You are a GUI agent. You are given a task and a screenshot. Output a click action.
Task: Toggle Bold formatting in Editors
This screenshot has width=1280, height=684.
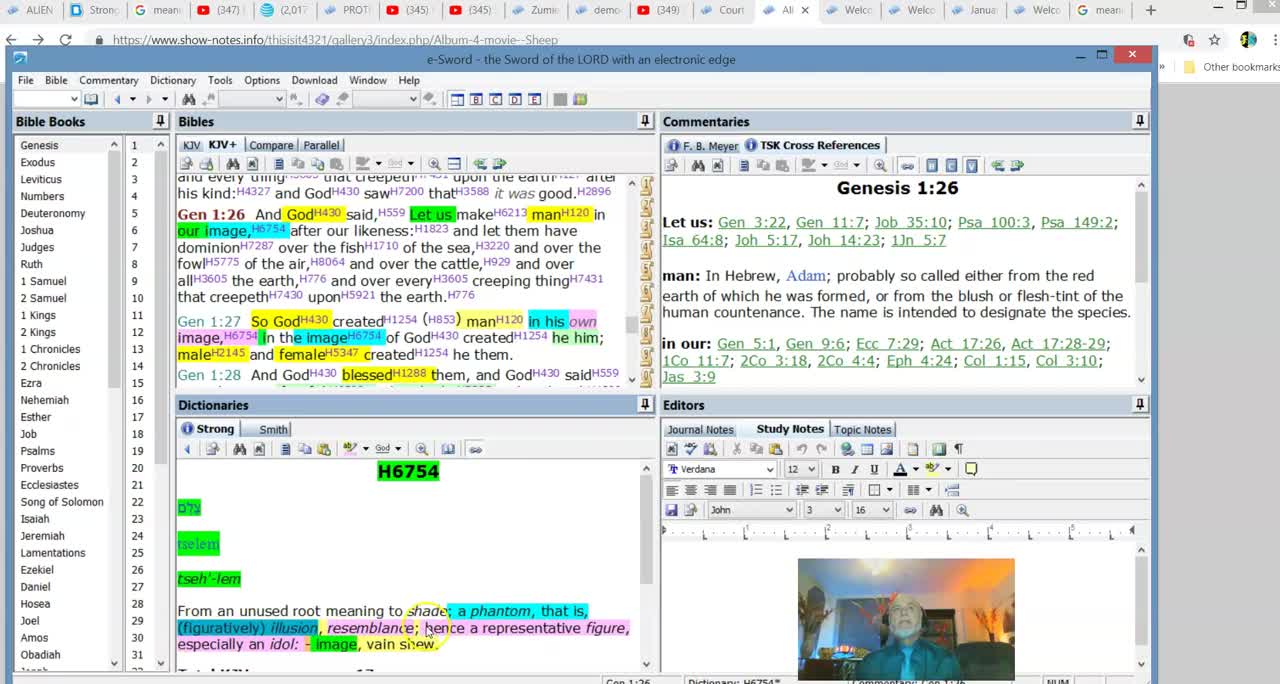pyautogui.click(x=835, y=469)
